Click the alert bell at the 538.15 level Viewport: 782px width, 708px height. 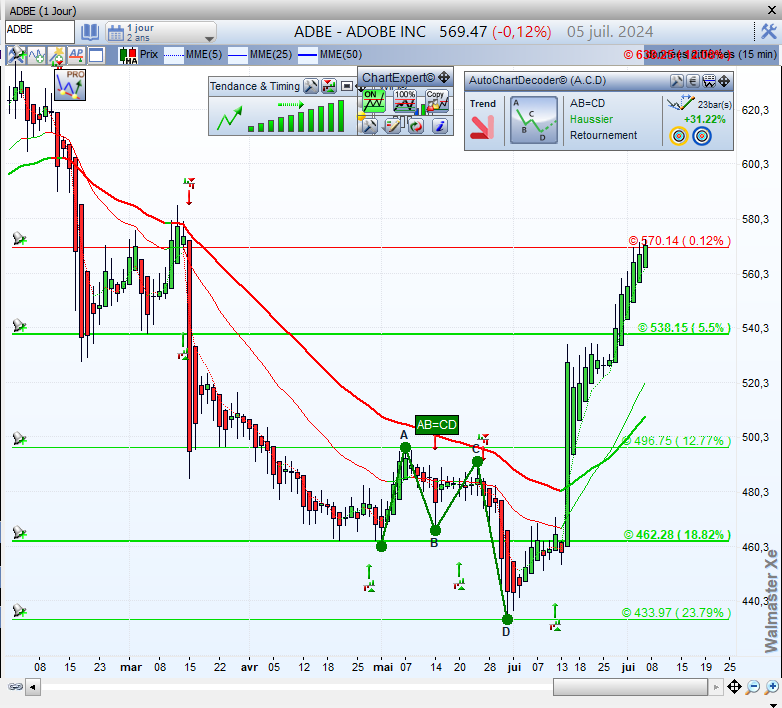point(19,326)
